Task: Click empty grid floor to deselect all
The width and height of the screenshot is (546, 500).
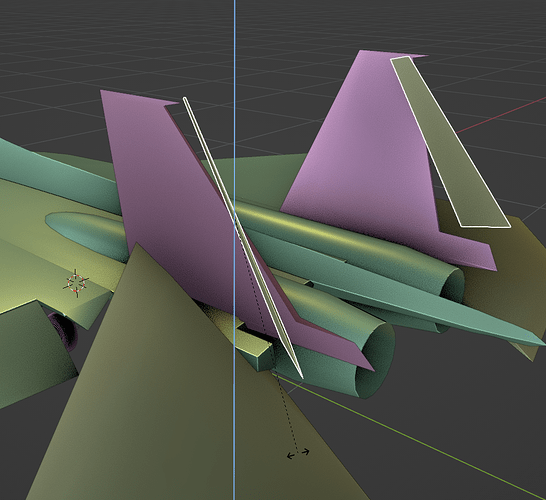Action: 104,42
